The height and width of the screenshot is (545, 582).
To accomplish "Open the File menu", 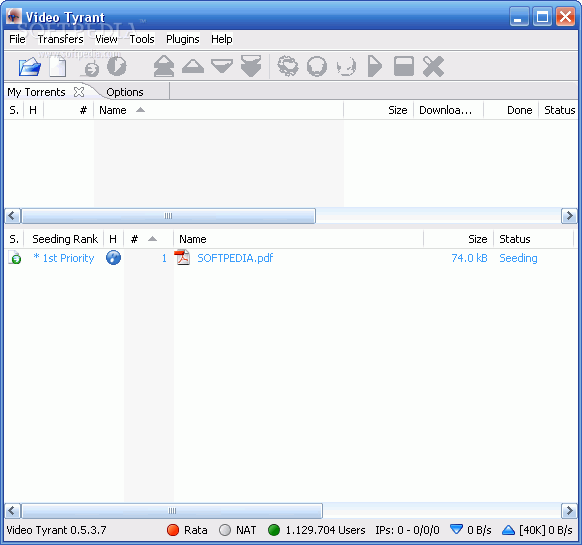I will tap(17, 39).
